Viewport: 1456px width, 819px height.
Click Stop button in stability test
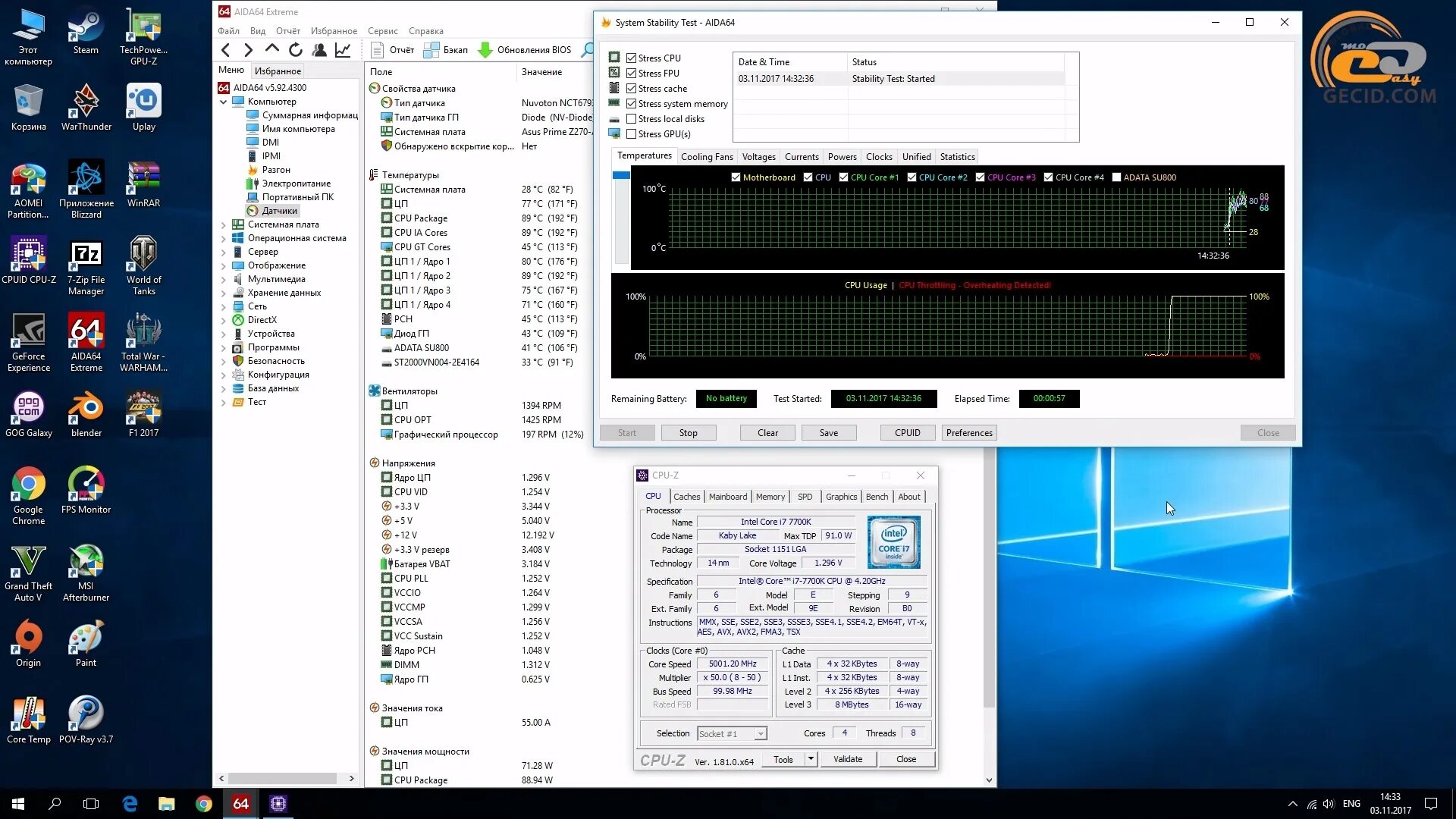click(x=688, y=433)
